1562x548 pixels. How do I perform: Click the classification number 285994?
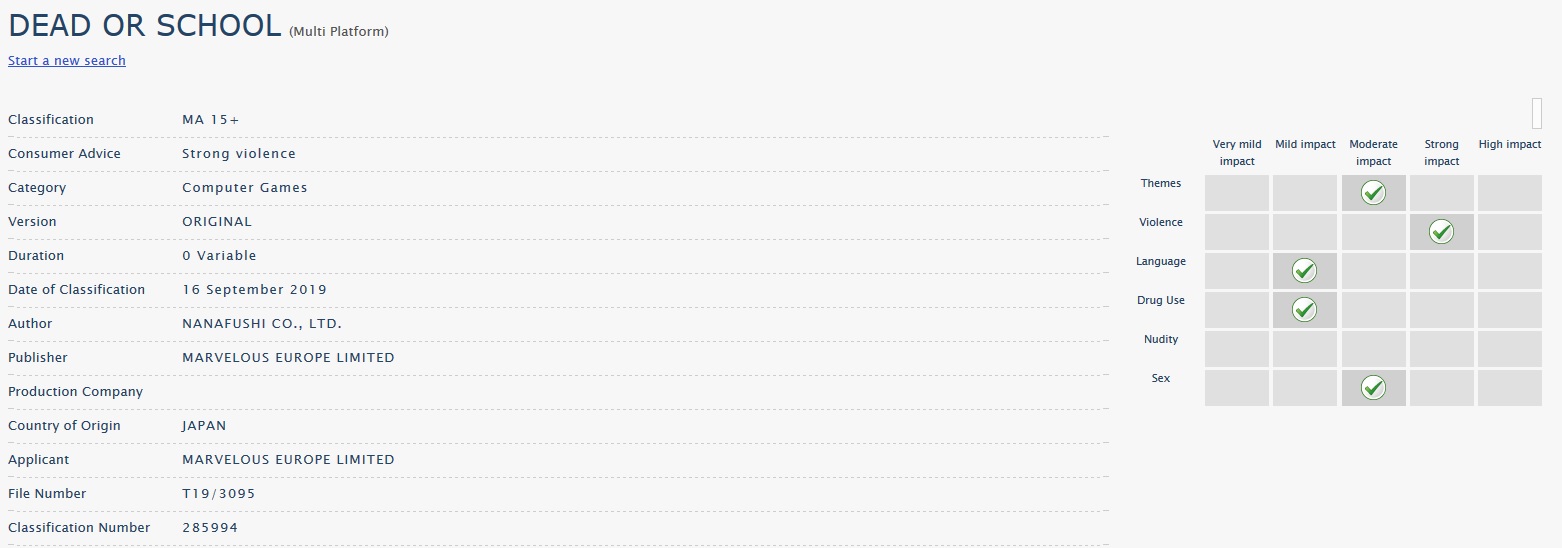[210, 528]
